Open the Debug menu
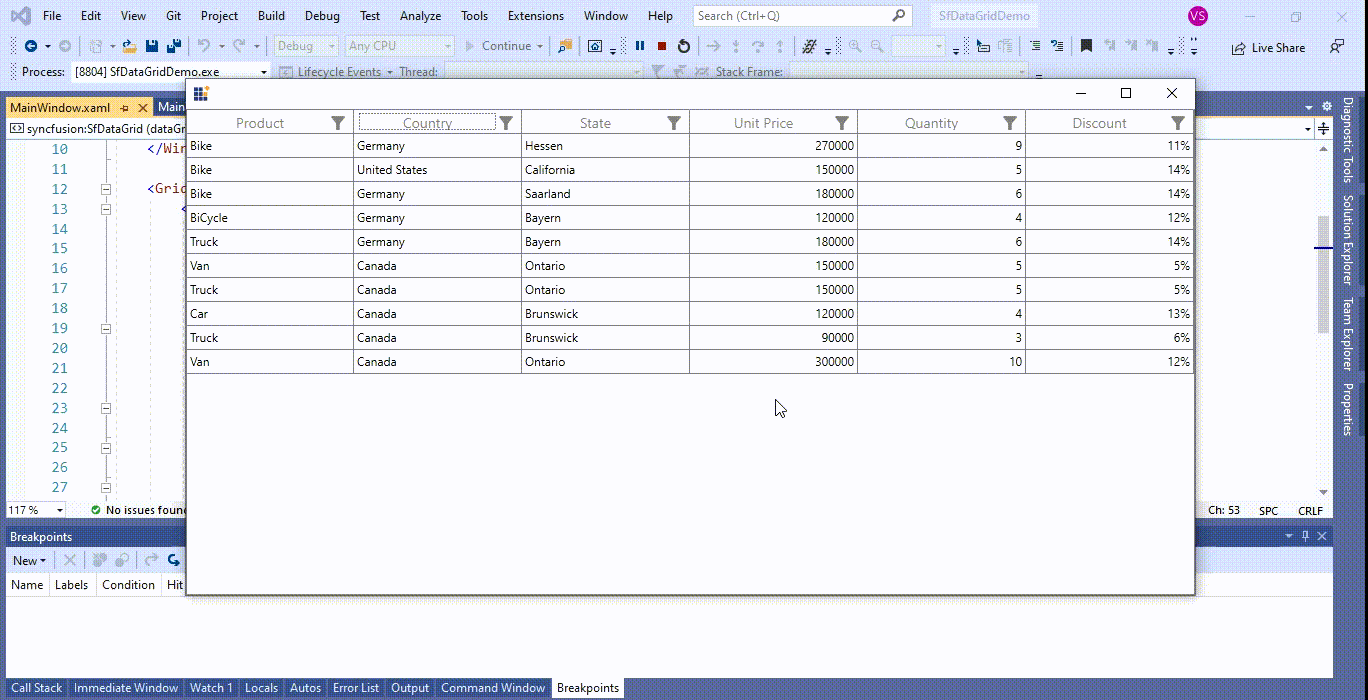 tap(322, 15)
